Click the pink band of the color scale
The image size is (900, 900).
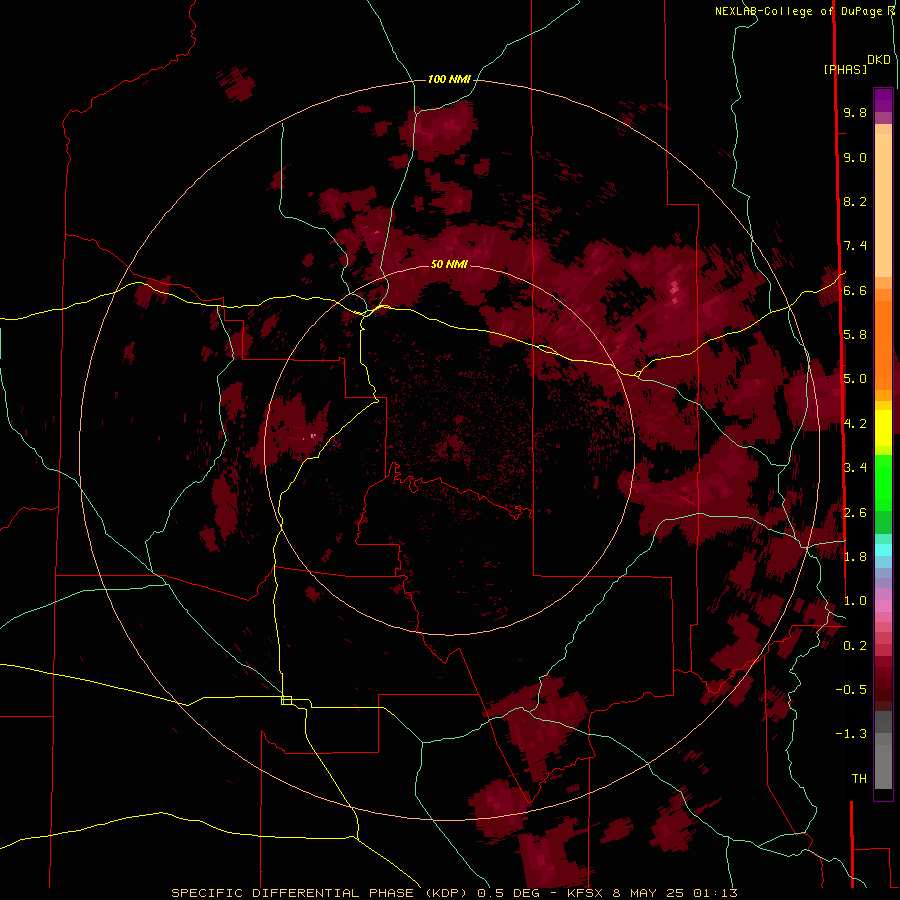tap(883, 606)
